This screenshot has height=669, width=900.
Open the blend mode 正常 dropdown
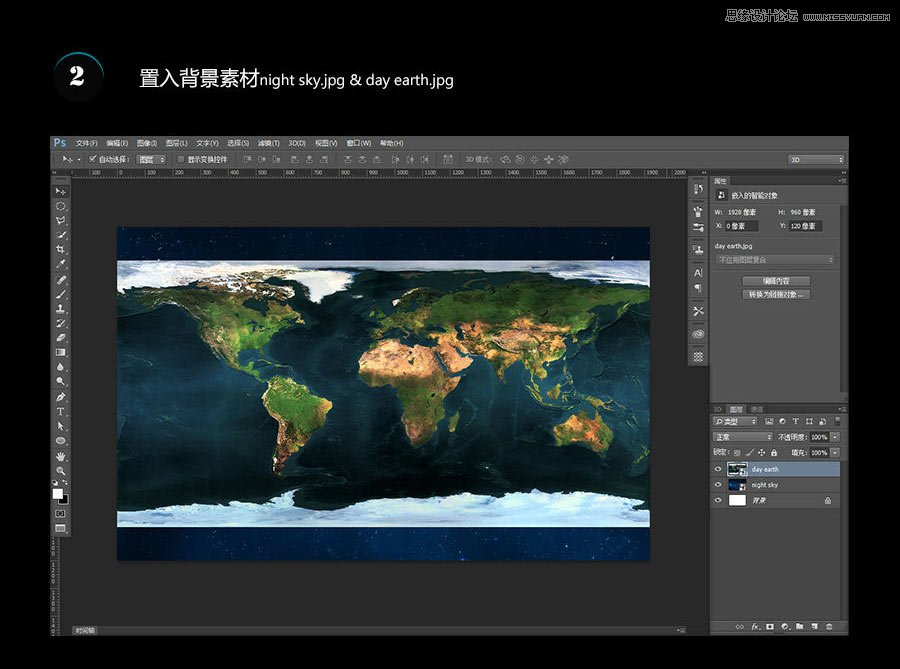coord(742,437)
